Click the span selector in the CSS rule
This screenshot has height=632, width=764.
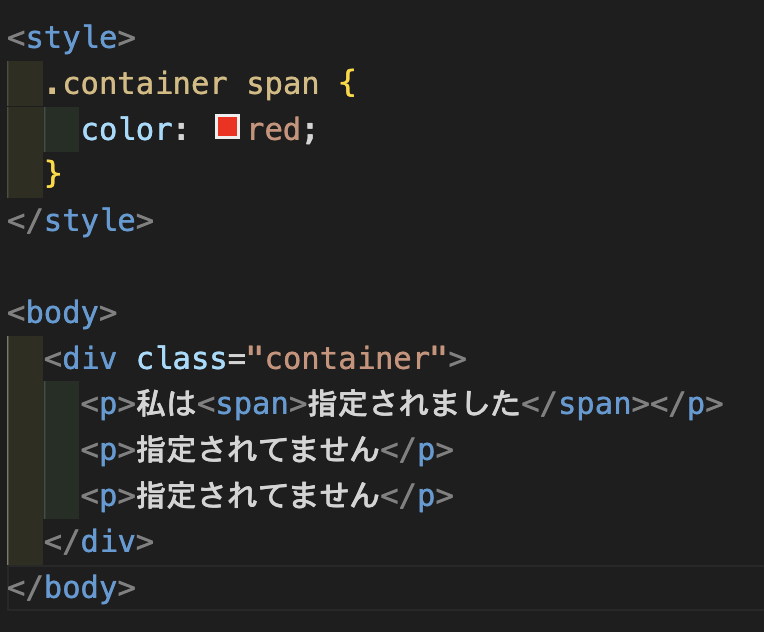point(283,83)
